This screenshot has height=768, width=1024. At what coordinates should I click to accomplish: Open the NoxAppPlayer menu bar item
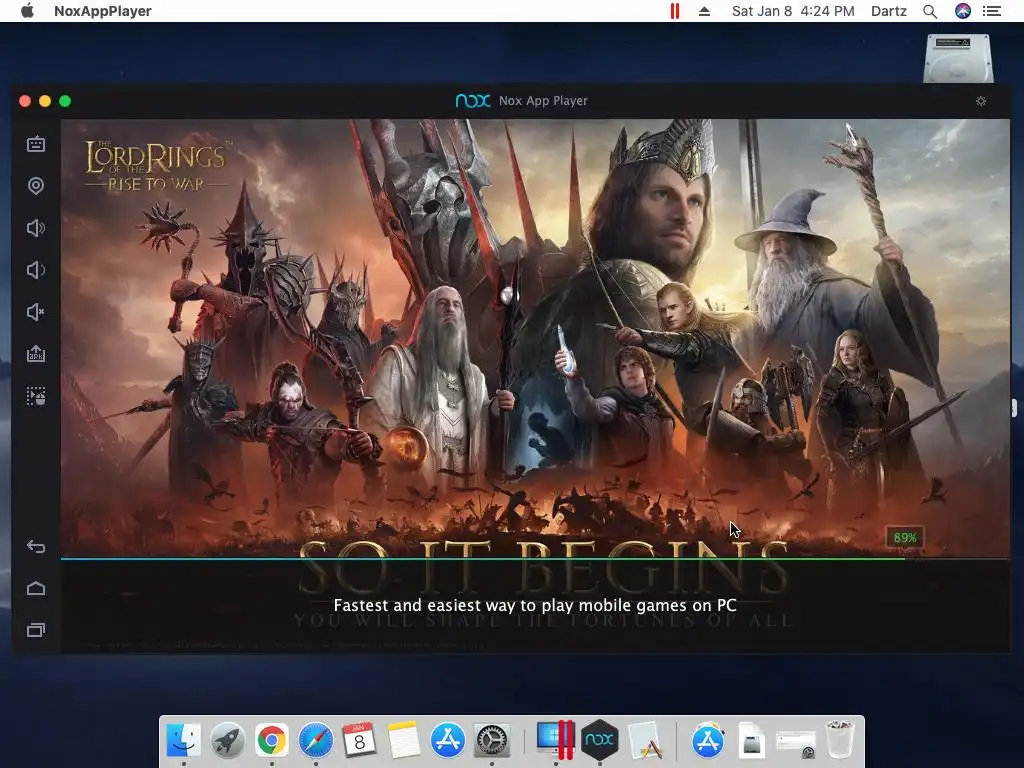tap(103, 11)
